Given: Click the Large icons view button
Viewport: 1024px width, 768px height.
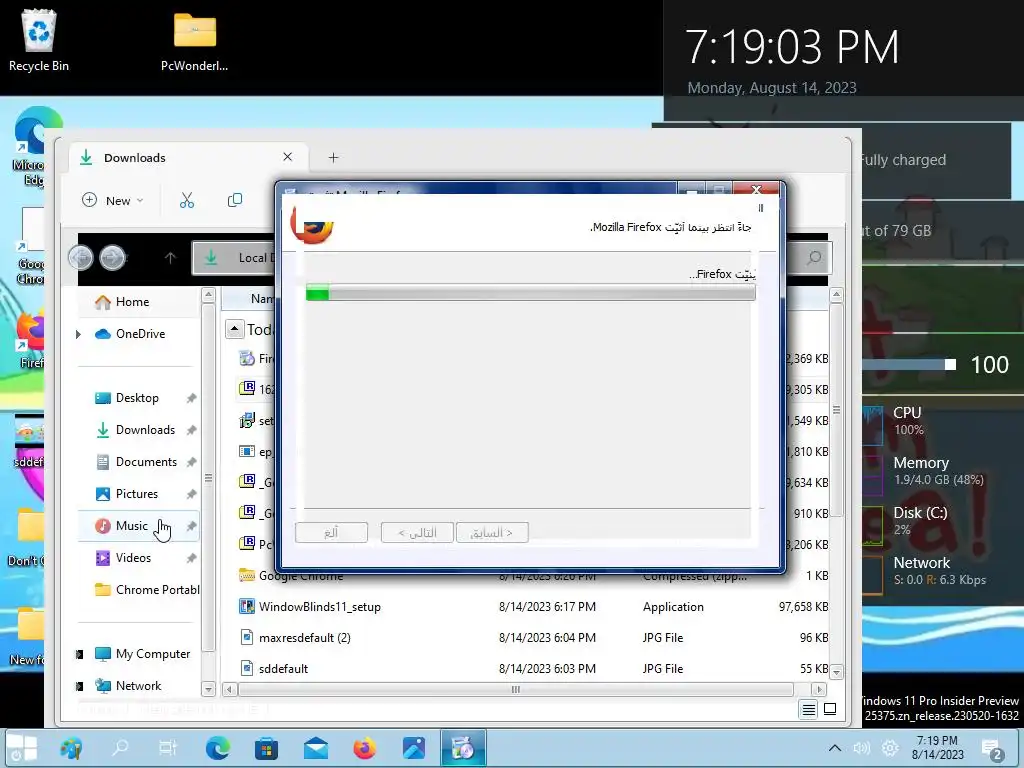Looking at the screenshot, I should pyautogui.click(x=830, y=709).
